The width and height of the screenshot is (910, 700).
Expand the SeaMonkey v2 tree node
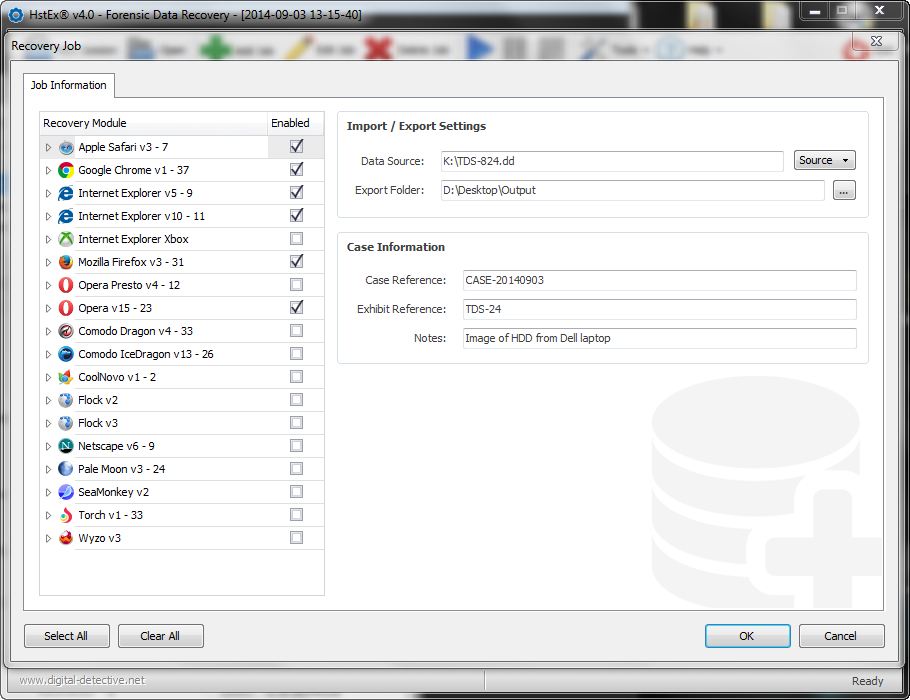(48, 492)
